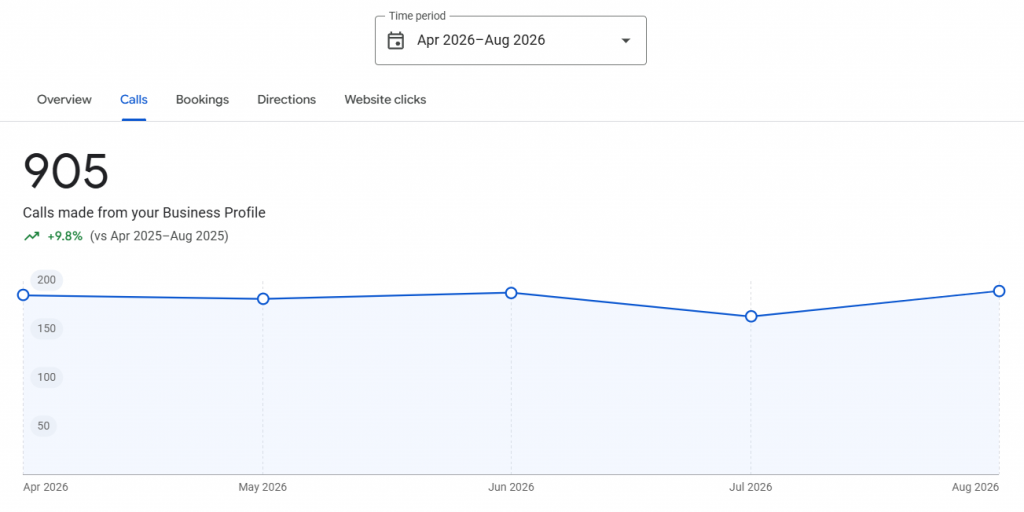Click the "Apr 2026" x-axis label

pos(46,488)
